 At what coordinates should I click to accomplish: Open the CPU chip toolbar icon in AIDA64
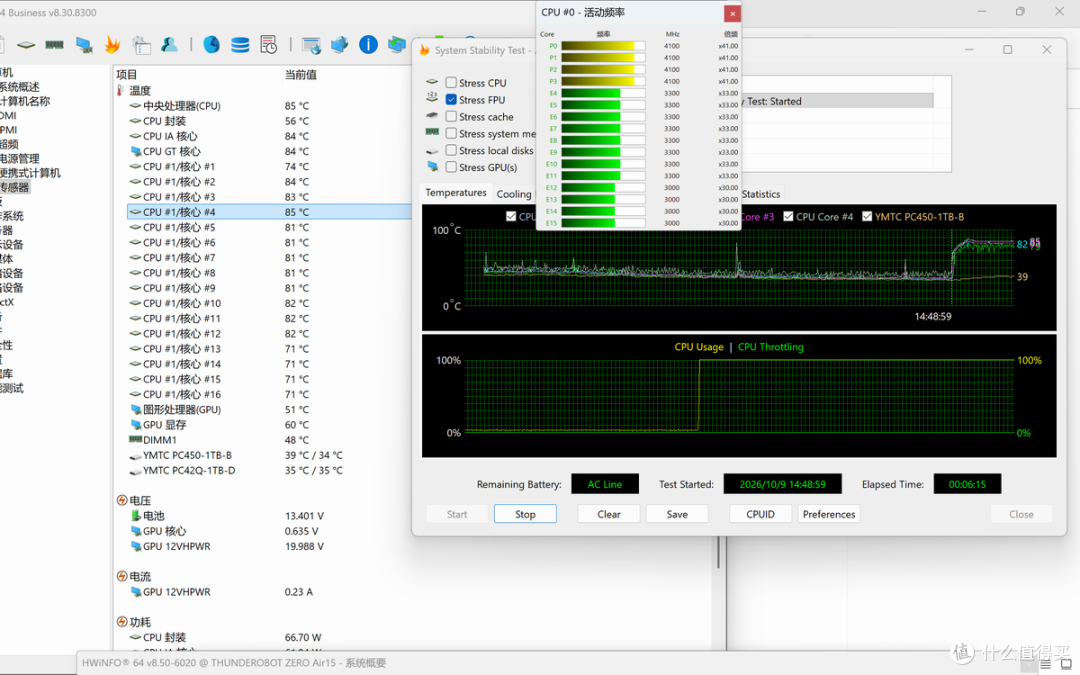click(26, 45)
